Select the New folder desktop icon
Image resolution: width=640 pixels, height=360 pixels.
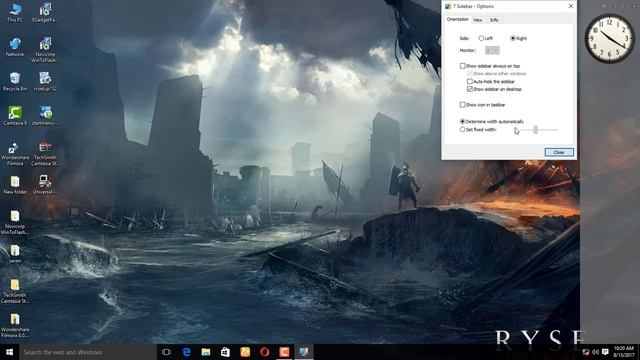pyautogui.click(x=15, y=184)
